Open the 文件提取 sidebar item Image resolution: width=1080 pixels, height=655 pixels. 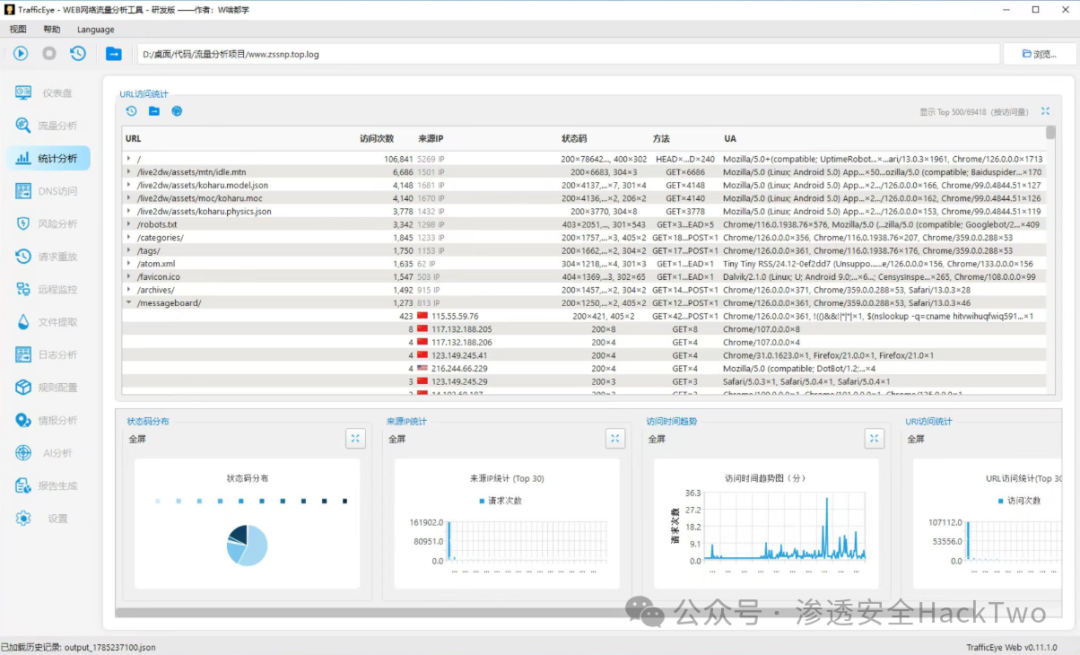48,322
